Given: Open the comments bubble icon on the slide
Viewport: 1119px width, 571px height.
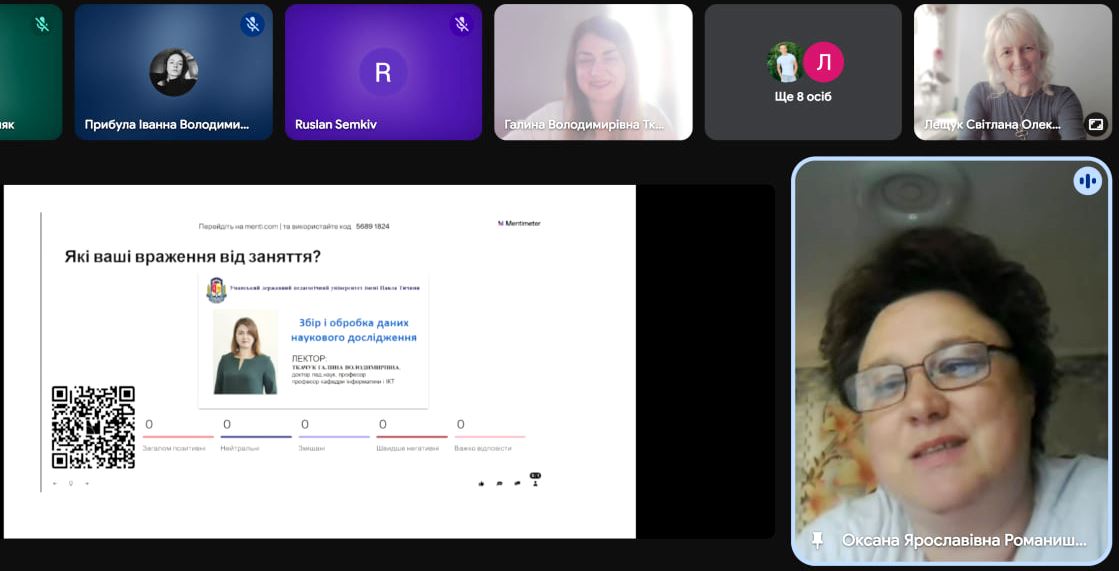Looking at the screenshot, I should 500,483.
